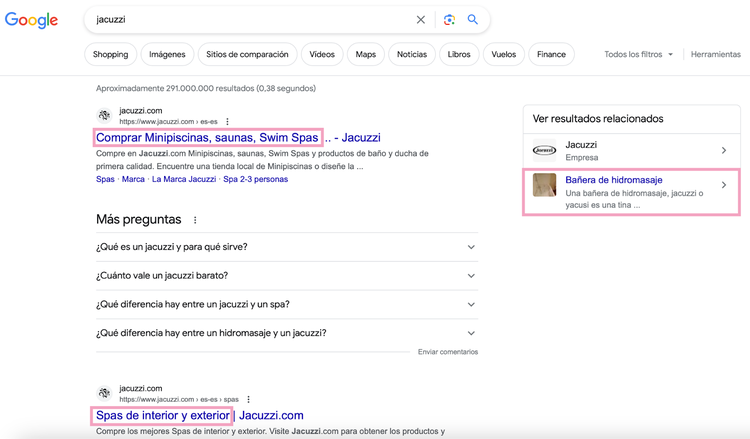Image resolution: width=750 pixels, height=439 pixels.
Task: Open the Todos los filtros dropdown
Action: pyautogui.click(x=639, y=55)
